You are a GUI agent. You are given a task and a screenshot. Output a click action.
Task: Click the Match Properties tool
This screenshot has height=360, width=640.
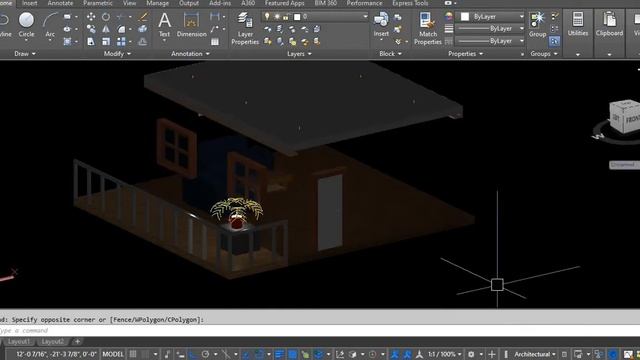[x=427, y=28]
